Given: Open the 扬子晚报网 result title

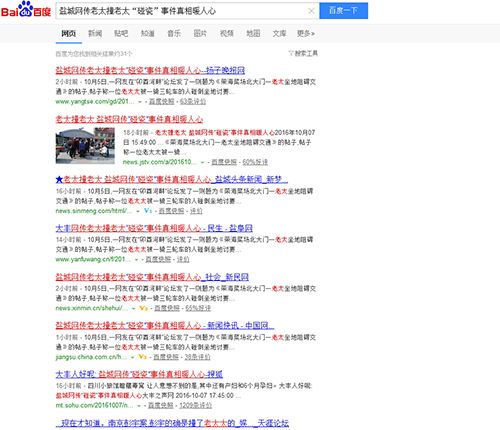Looking at the screenshot, I should [150, 70].
